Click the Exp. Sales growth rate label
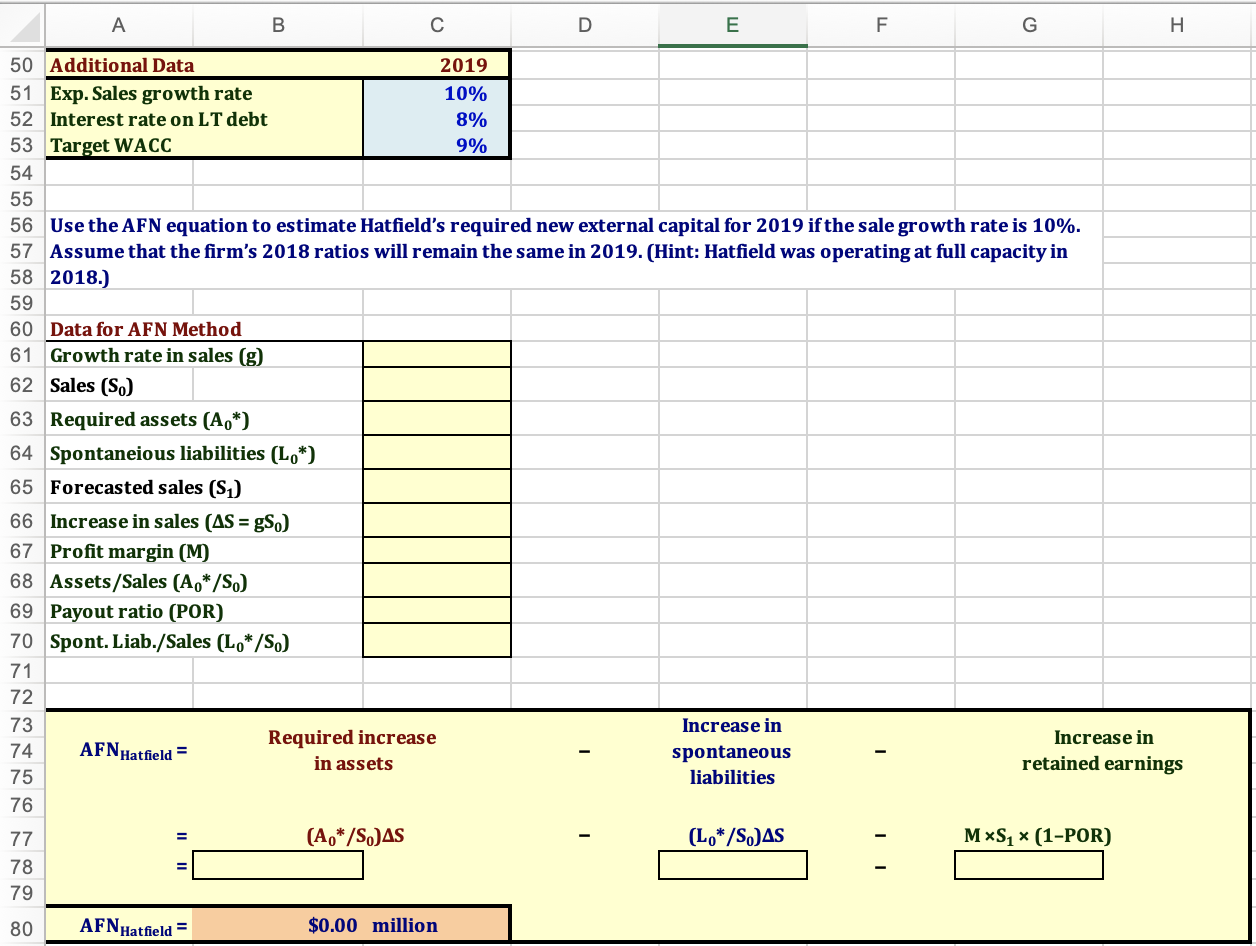Viewport: 1256px width, 946px height. tap(151, 93)
